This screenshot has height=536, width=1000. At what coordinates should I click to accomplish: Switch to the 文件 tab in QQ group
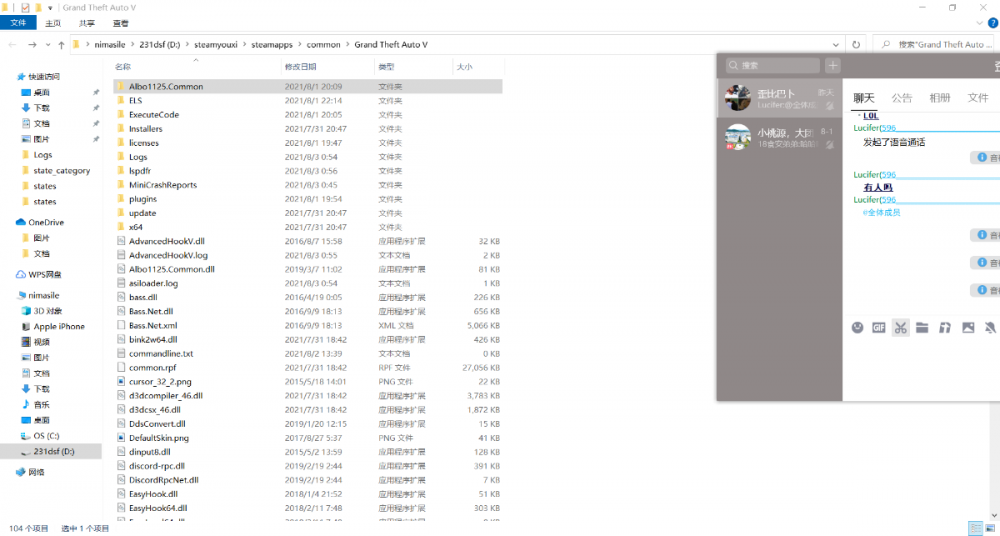coord(978,98)
